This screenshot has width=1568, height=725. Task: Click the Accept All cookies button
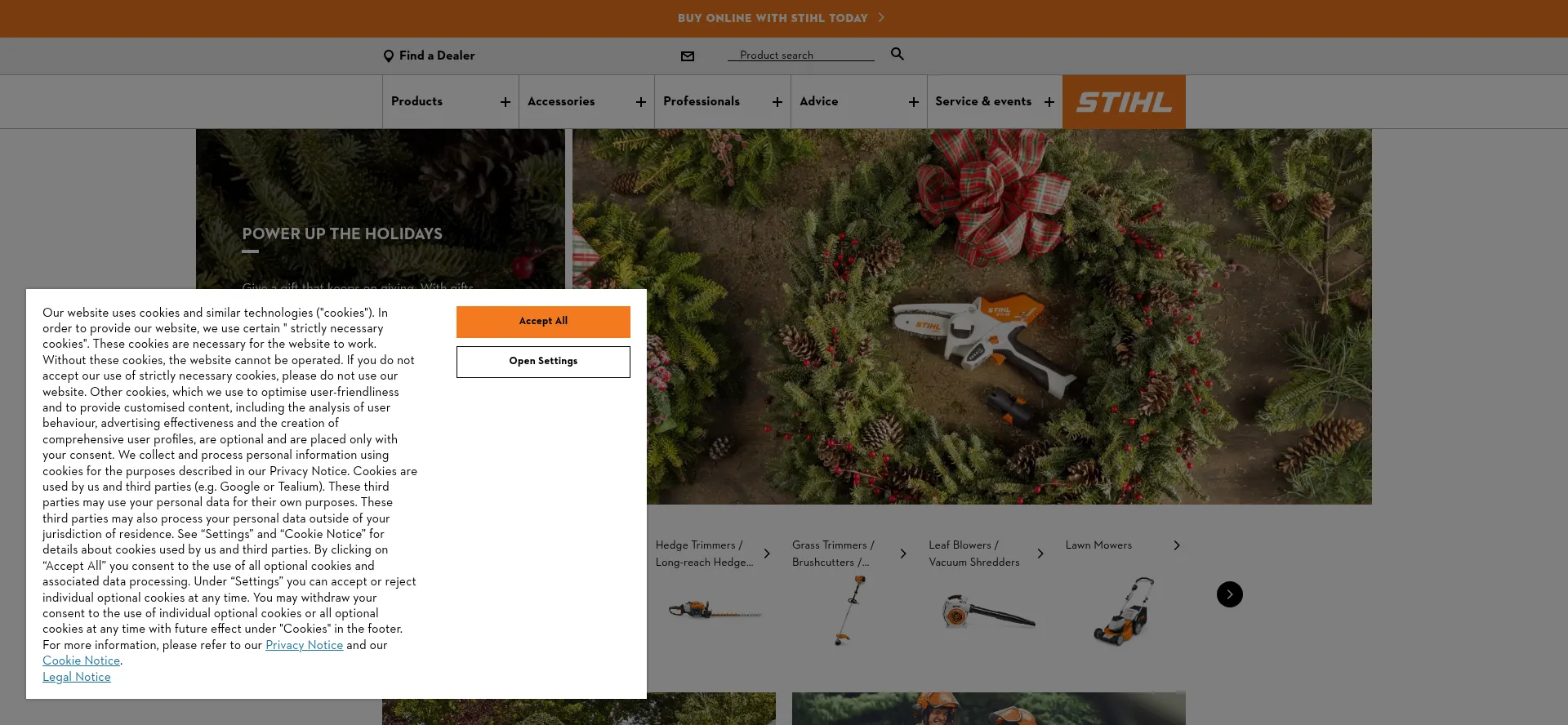click(x=543, y=322)
